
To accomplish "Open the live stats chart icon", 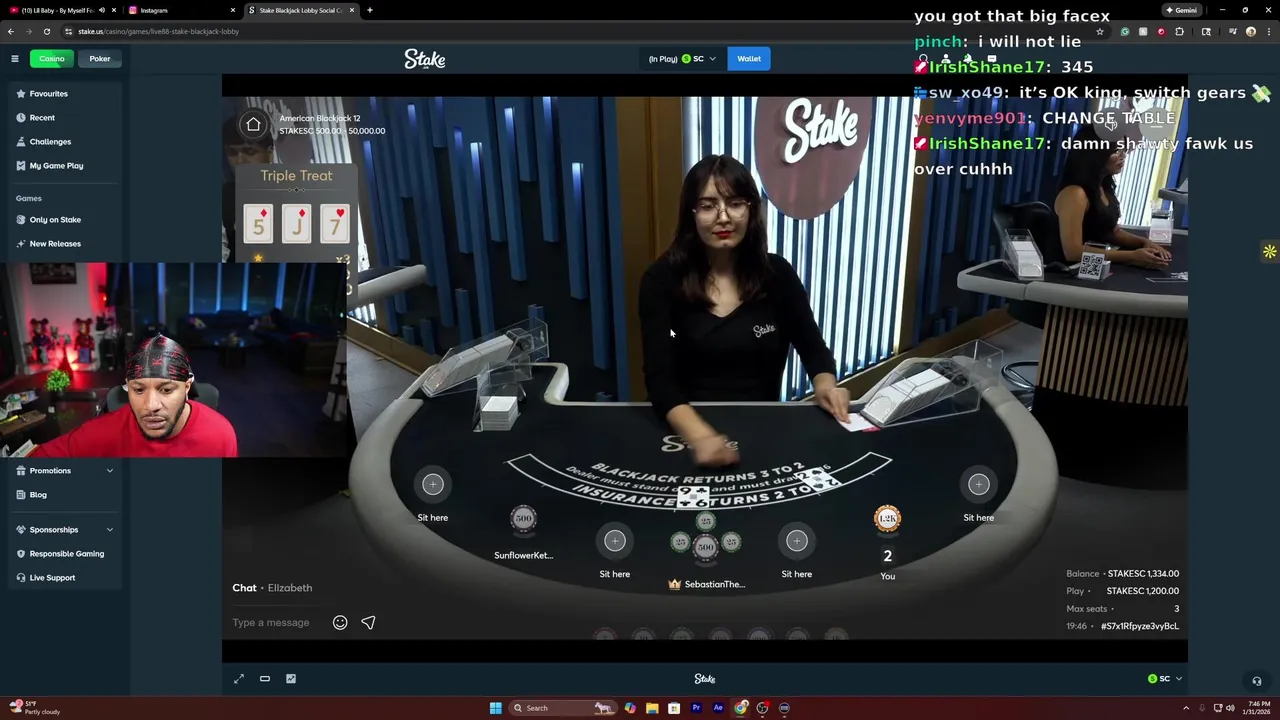I will tap(291, 679).
